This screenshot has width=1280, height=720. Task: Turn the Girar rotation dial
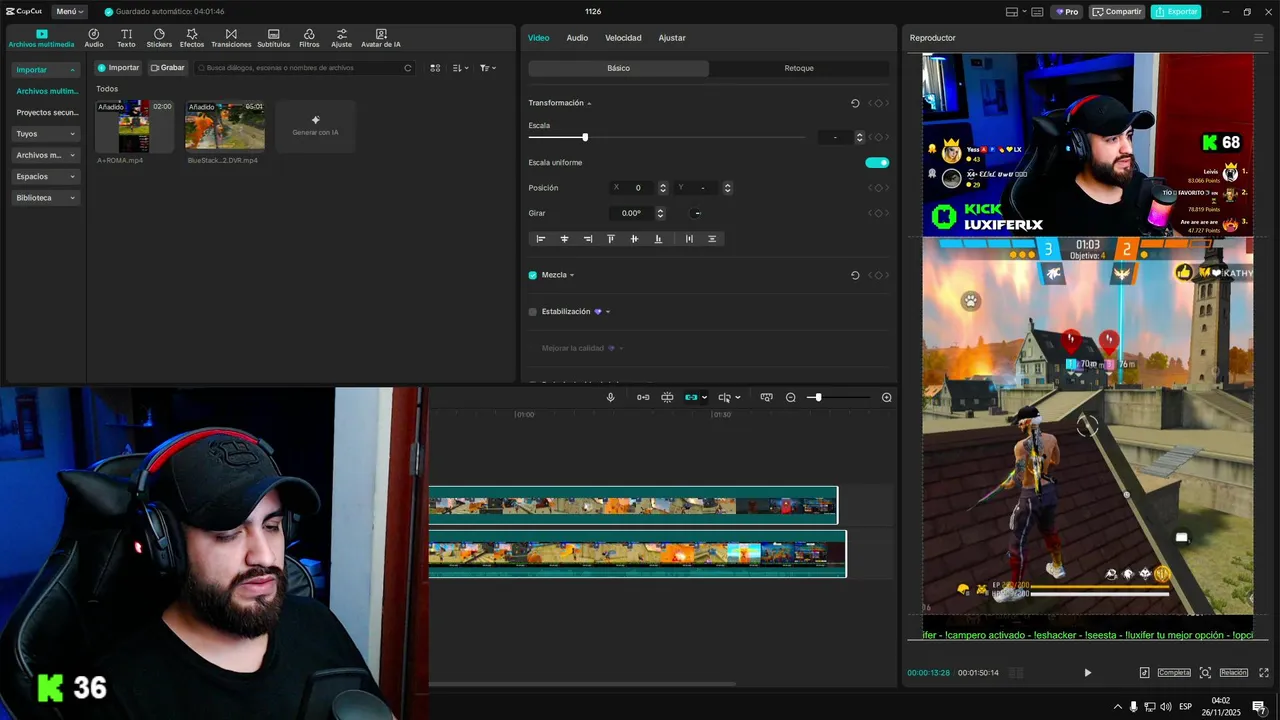(697, 213)
